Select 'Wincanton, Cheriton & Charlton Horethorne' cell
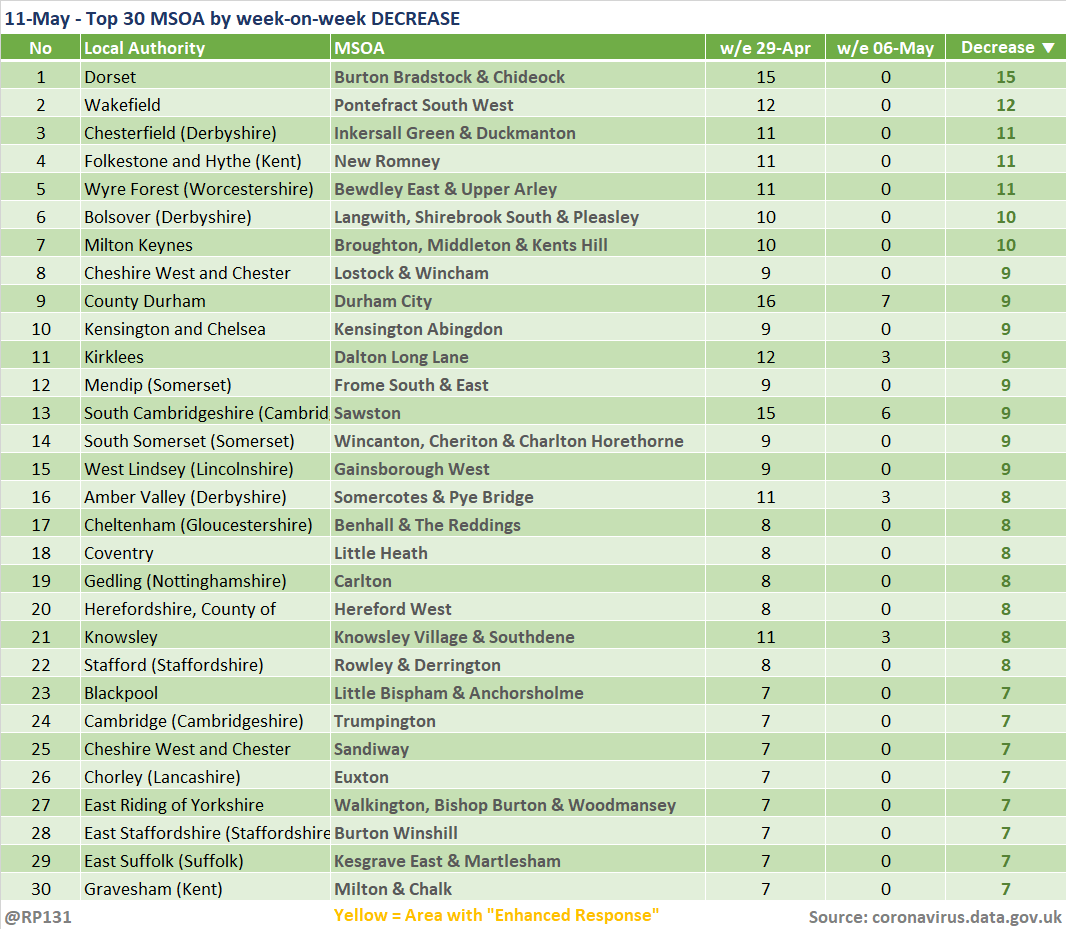This screenshot has width=1066, height=929. [517, 441]
